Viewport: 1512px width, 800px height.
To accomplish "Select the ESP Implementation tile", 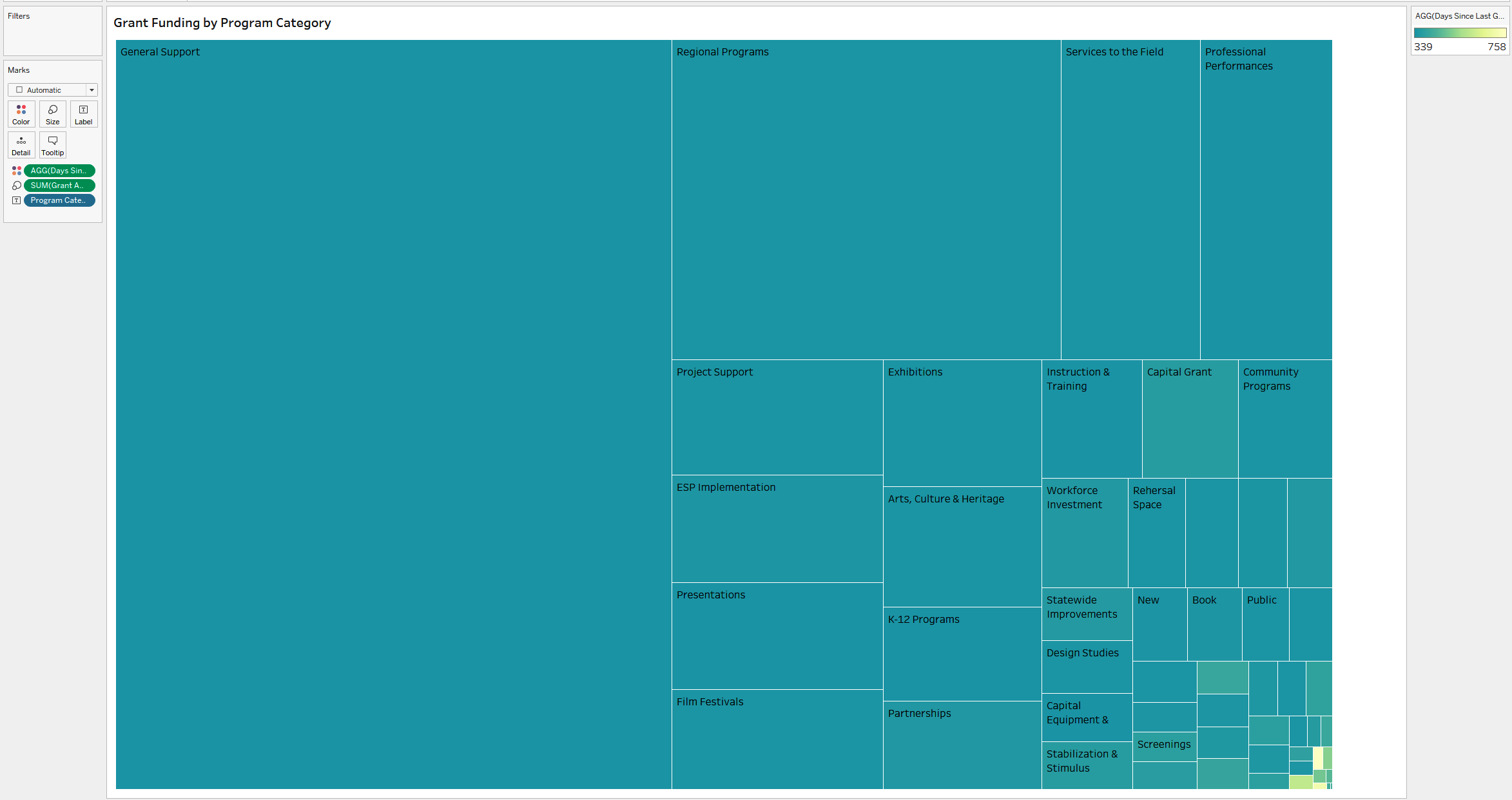I will click(x=777, y=529).
